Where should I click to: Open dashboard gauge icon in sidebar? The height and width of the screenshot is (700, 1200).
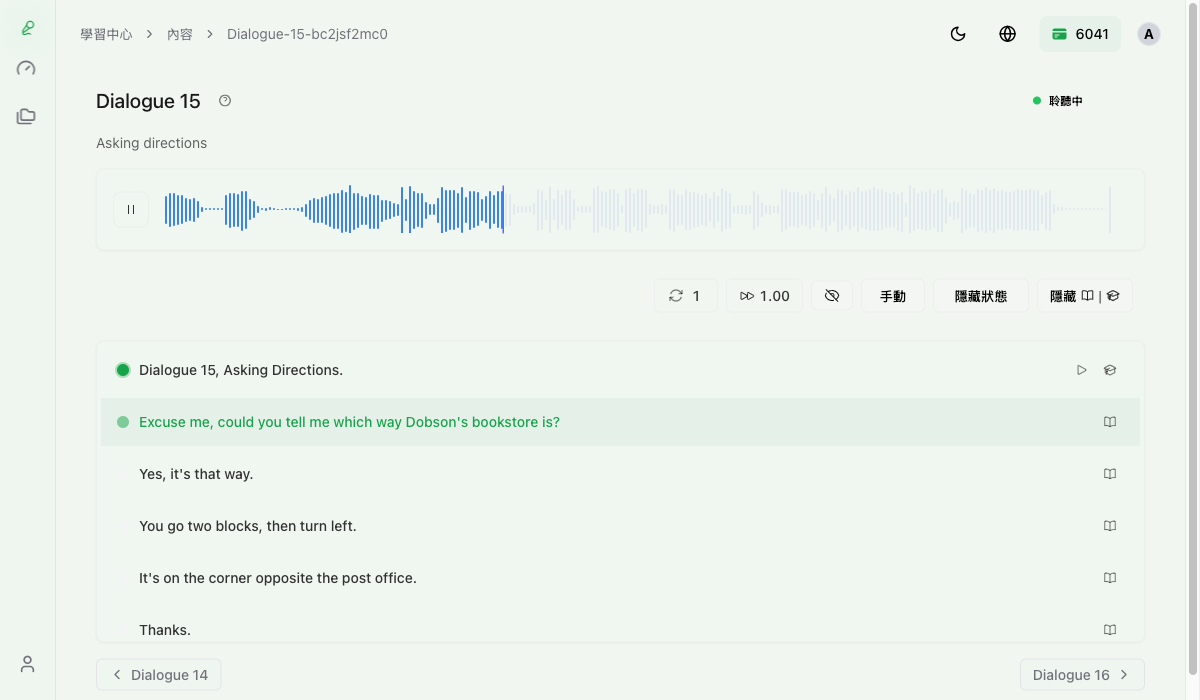[27, 69]
